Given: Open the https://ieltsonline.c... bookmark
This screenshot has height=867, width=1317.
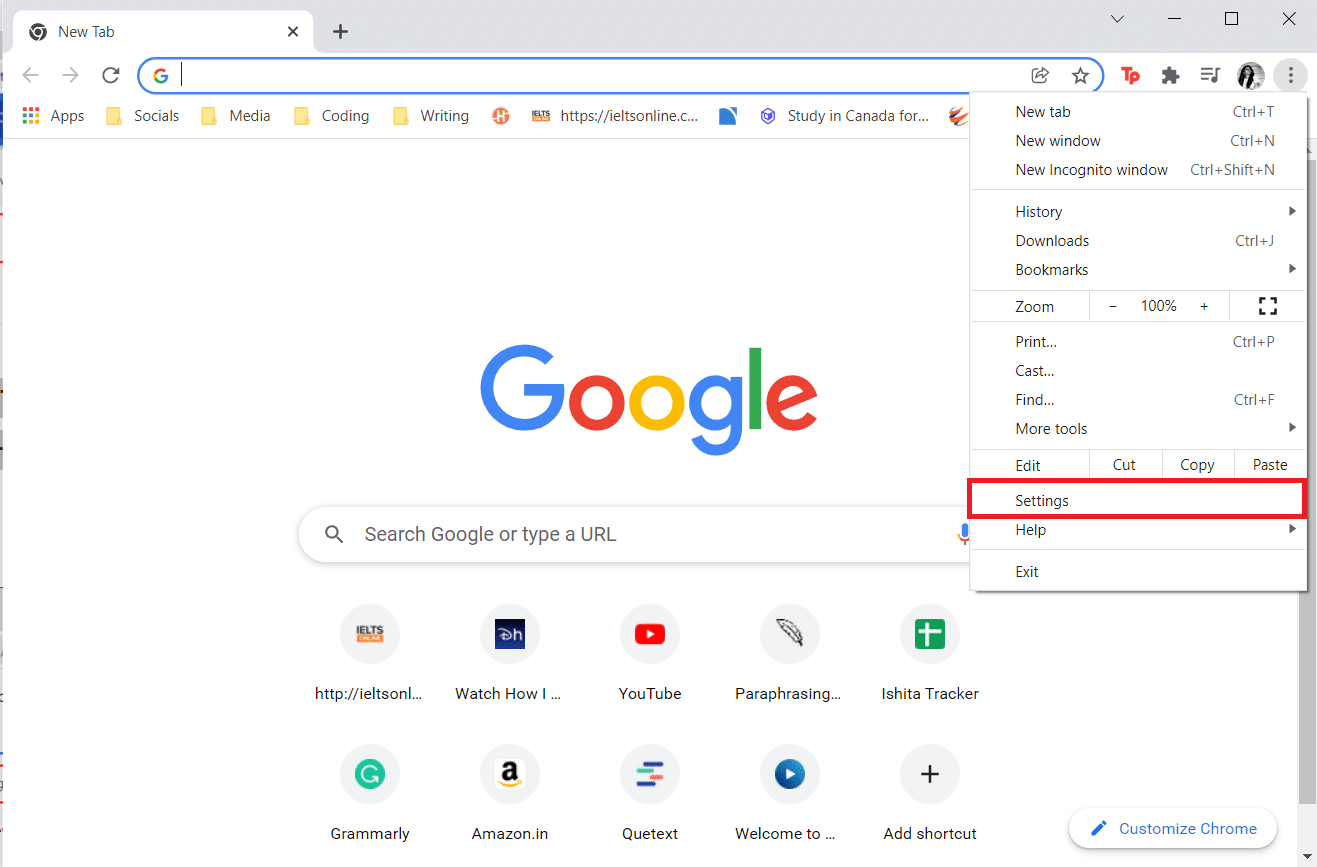Looking at the screenshot, I should pos(615,116).
